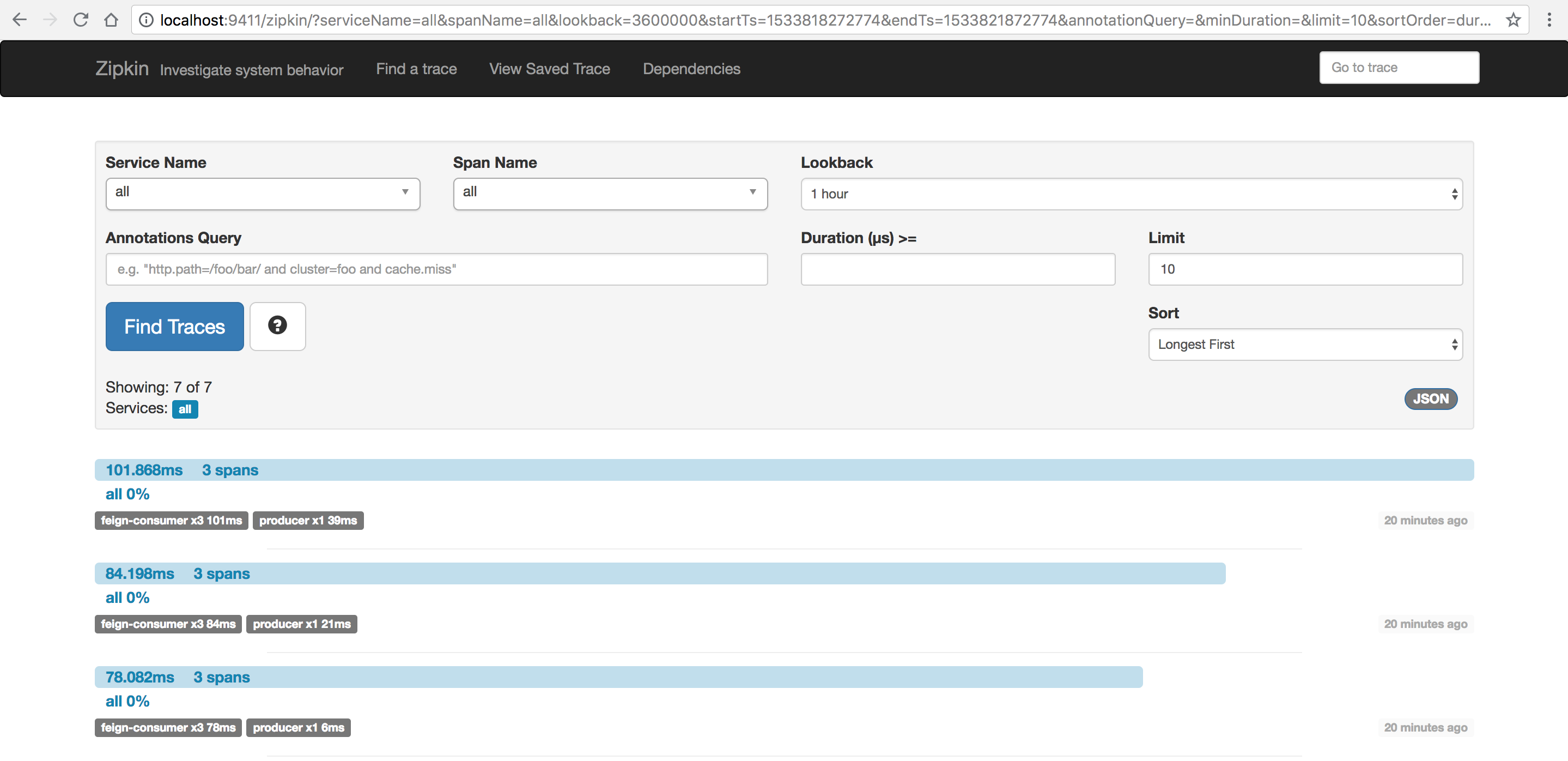1568x761 pixels.
Task: Bookmark page with star icon
Action: click(1513, 20)
